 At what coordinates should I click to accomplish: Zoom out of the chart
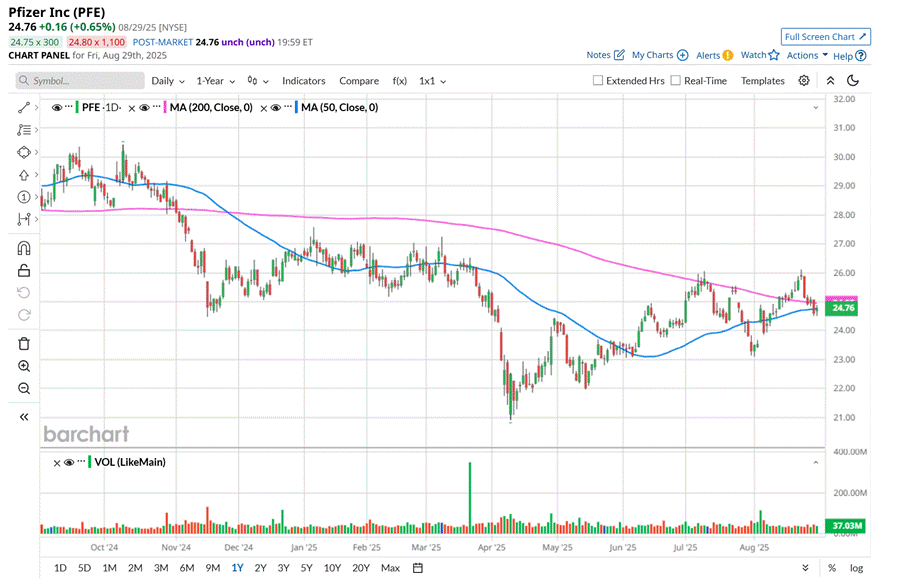[24, 388]
